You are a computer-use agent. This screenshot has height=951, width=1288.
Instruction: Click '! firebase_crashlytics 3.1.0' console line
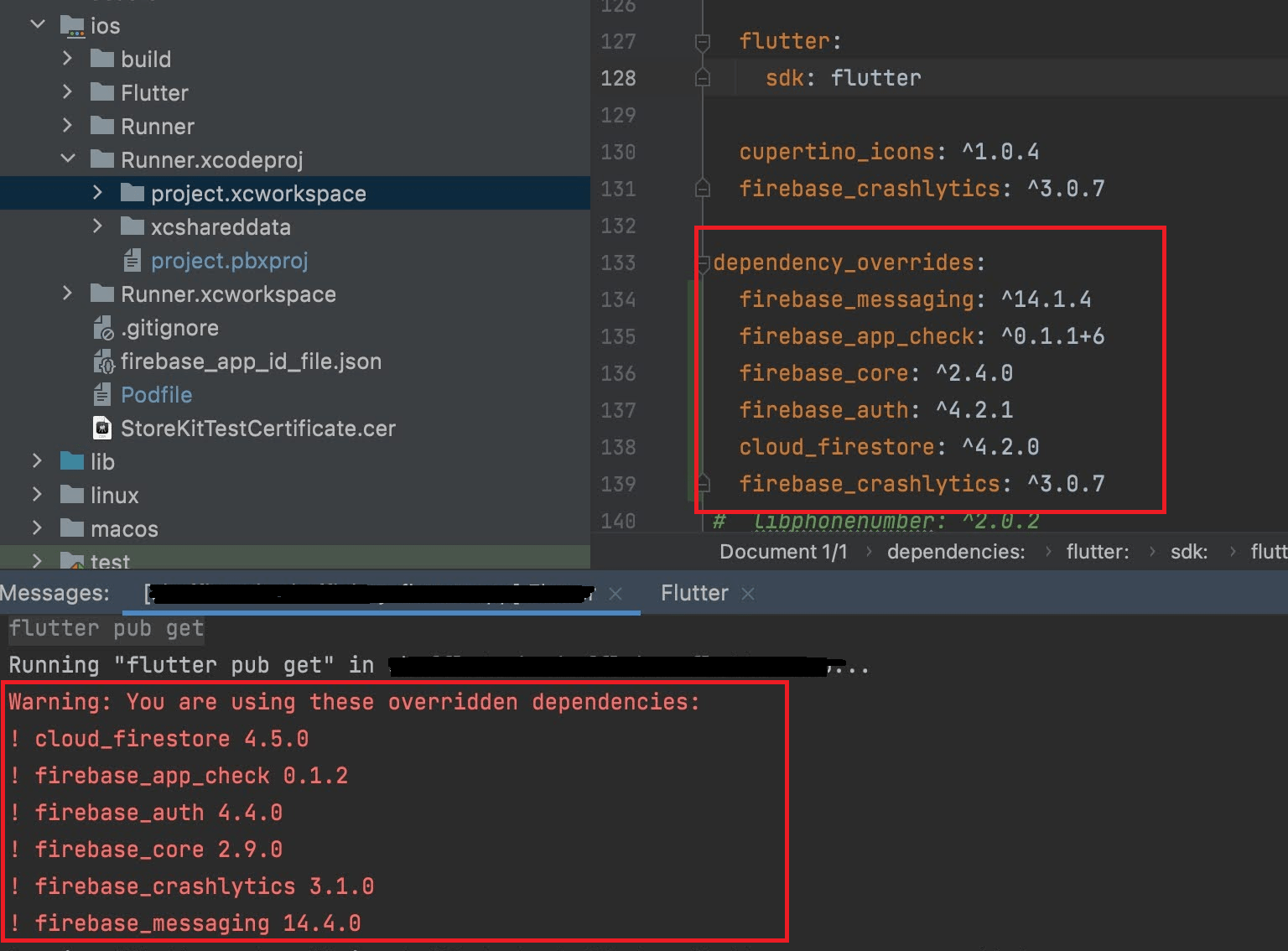click(x=191, y=886)
